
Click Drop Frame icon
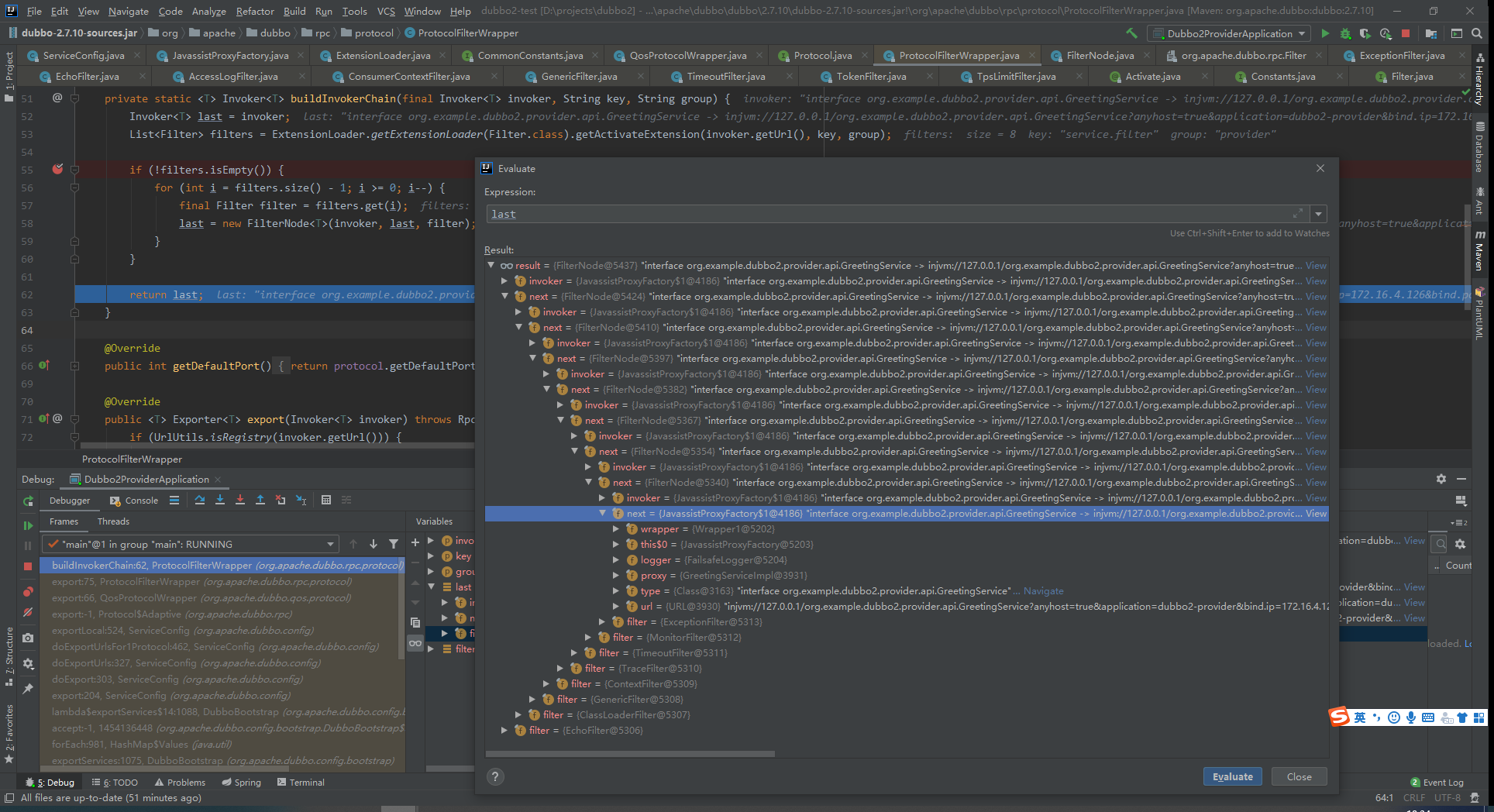click(x=281, y=501)
